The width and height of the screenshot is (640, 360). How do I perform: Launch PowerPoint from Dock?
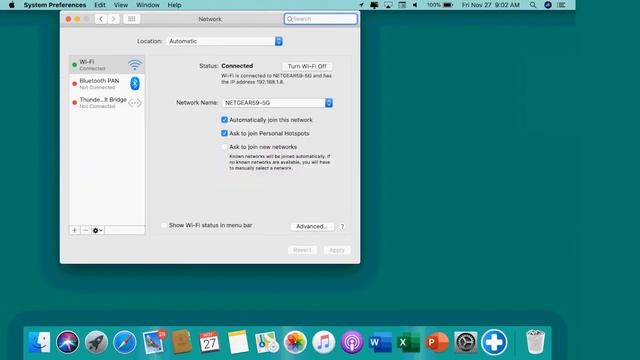coord(437,342)
